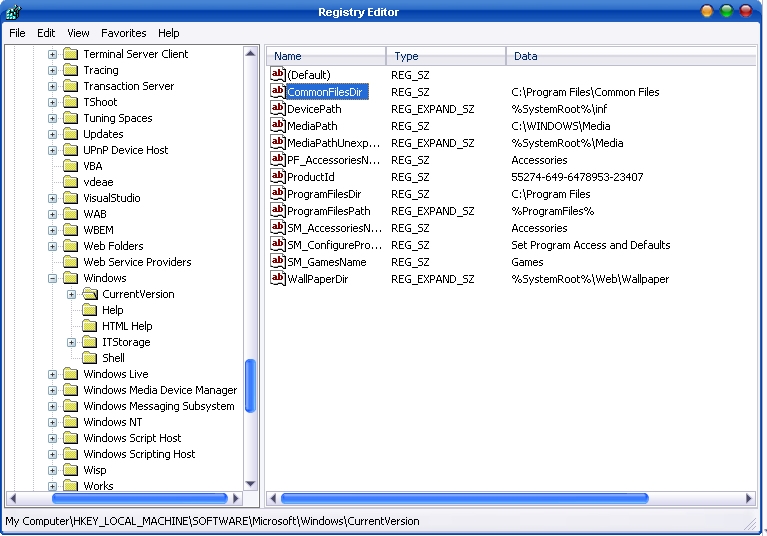Open the Edit menu
The width and height of the screenshot is (767, 536).
46,33
